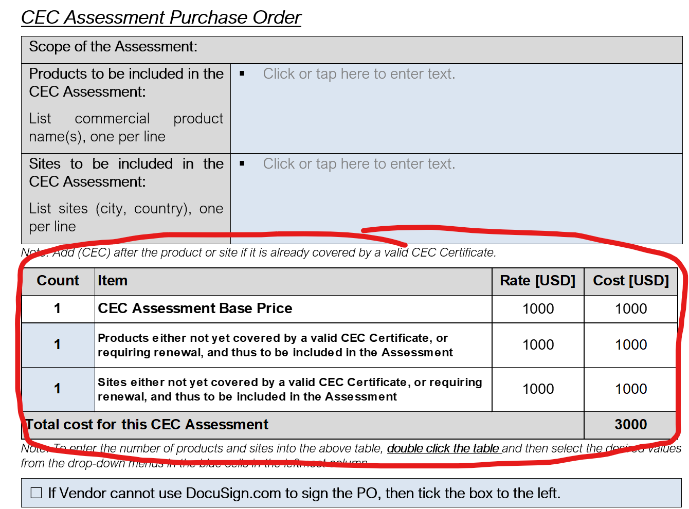689x509 pixels.
Task: Click the underlined 'double click the table' text
Action: pyautogui.click(x=443, y=448)
